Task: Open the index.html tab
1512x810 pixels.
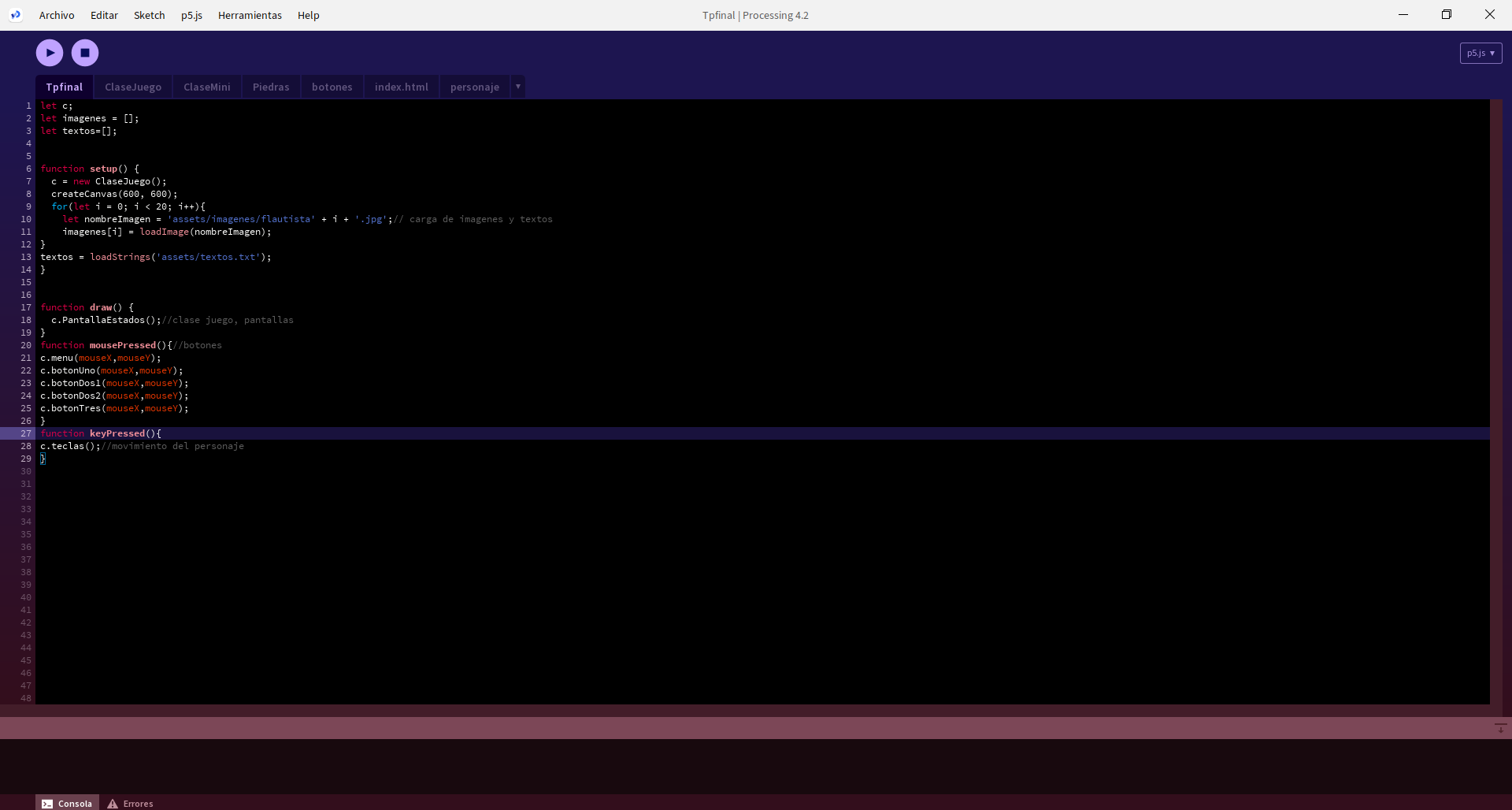Action: (x=402, y=87)
